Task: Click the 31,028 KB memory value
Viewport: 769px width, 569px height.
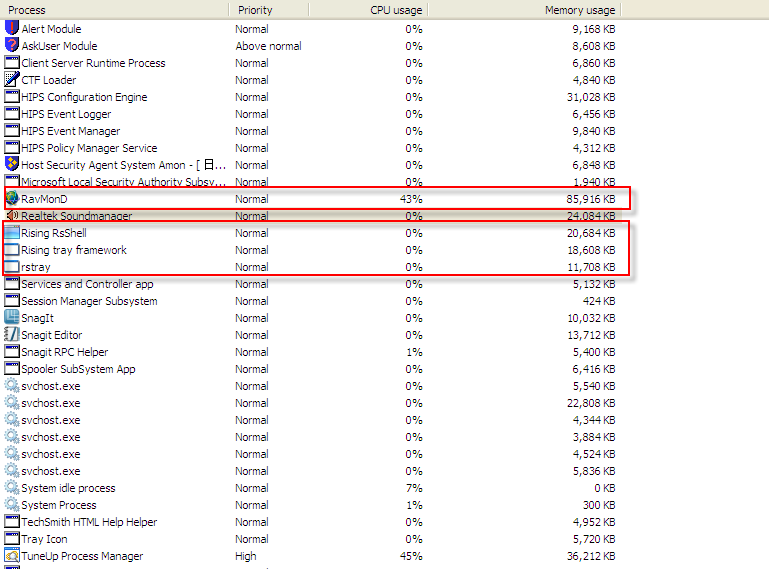Action: [591, 97]
